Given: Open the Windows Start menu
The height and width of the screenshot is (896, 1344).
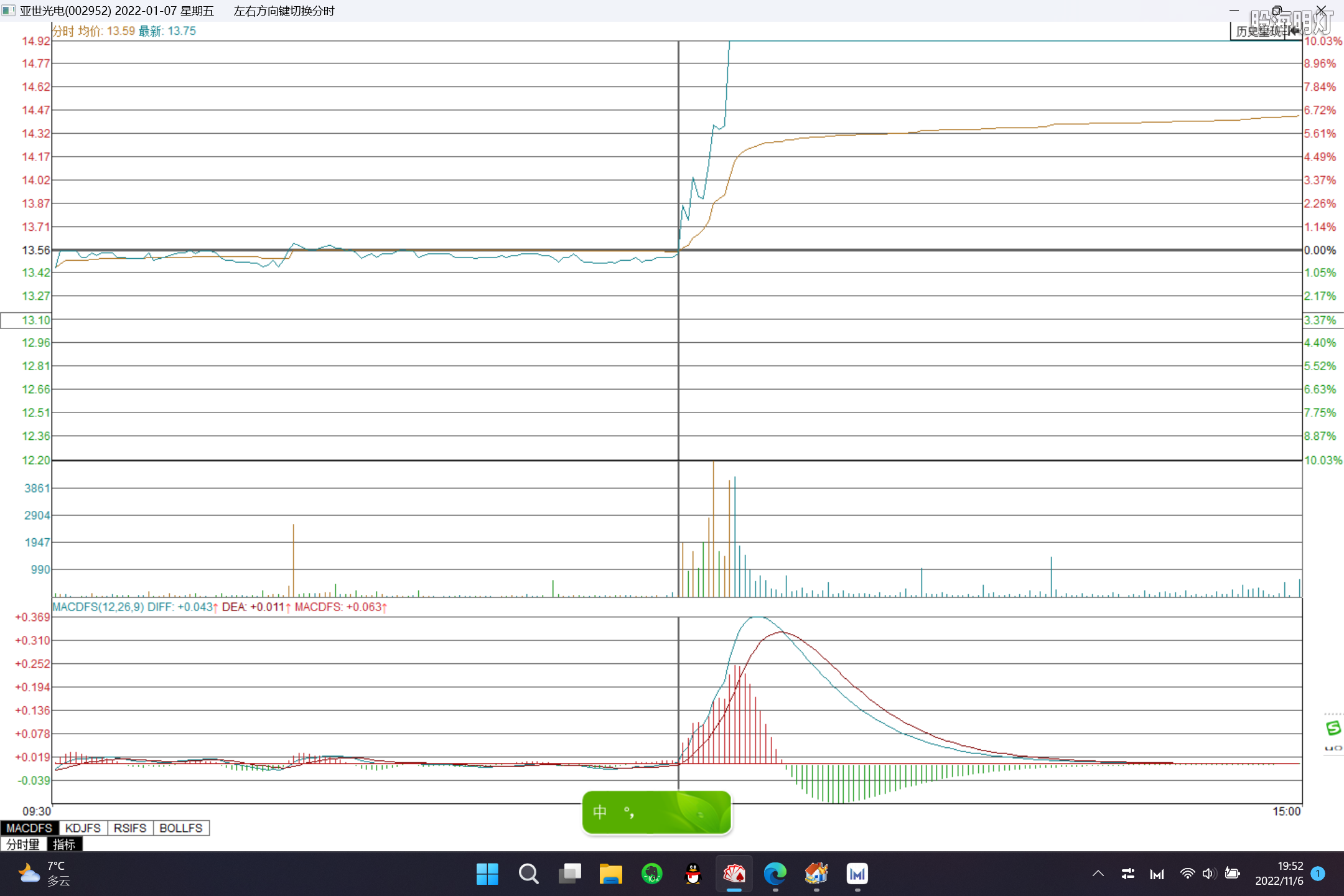Looking at the screenshot, I should (487, 874).
